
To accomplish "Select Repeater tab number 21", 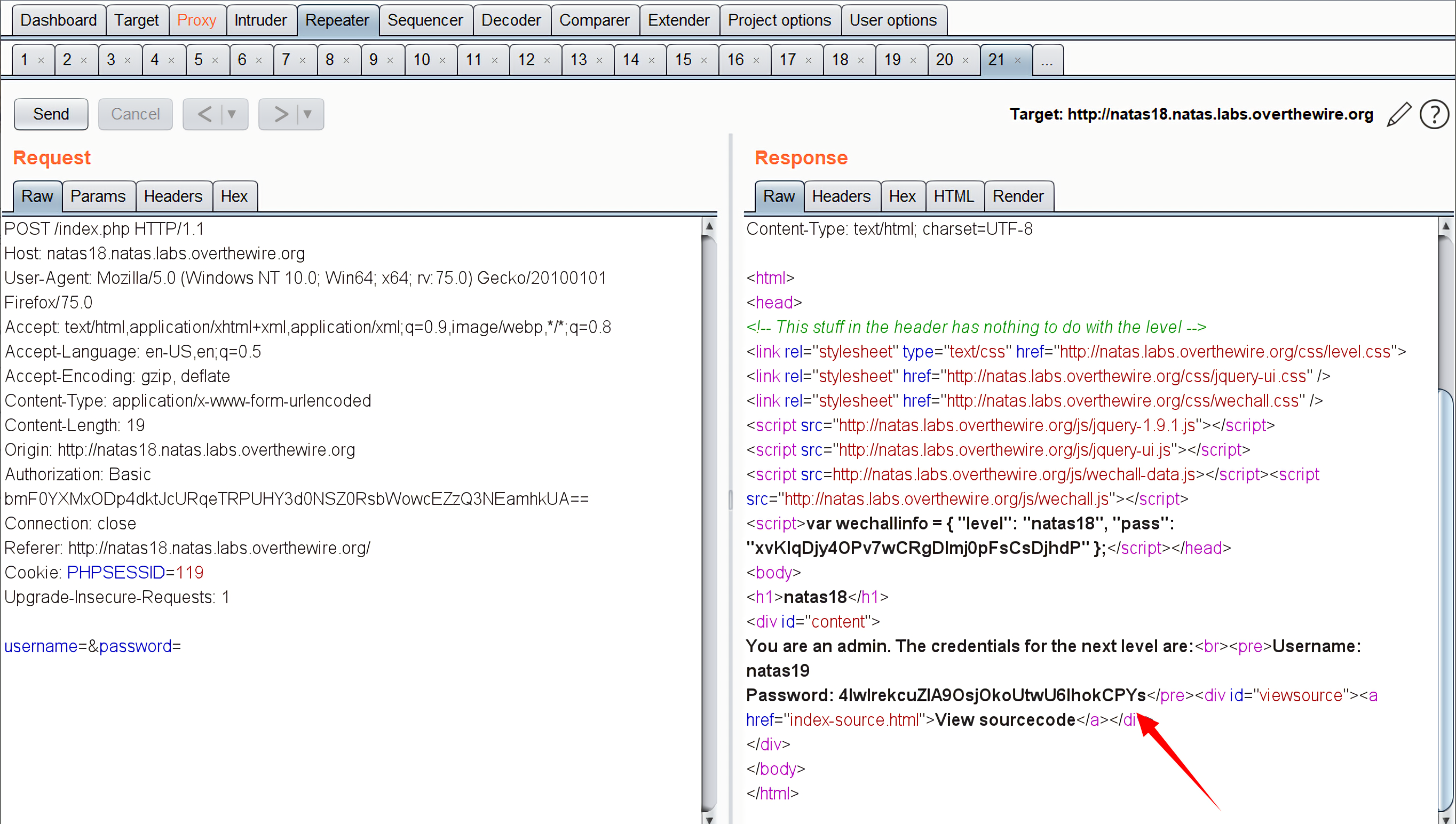I will coord(996,60).
